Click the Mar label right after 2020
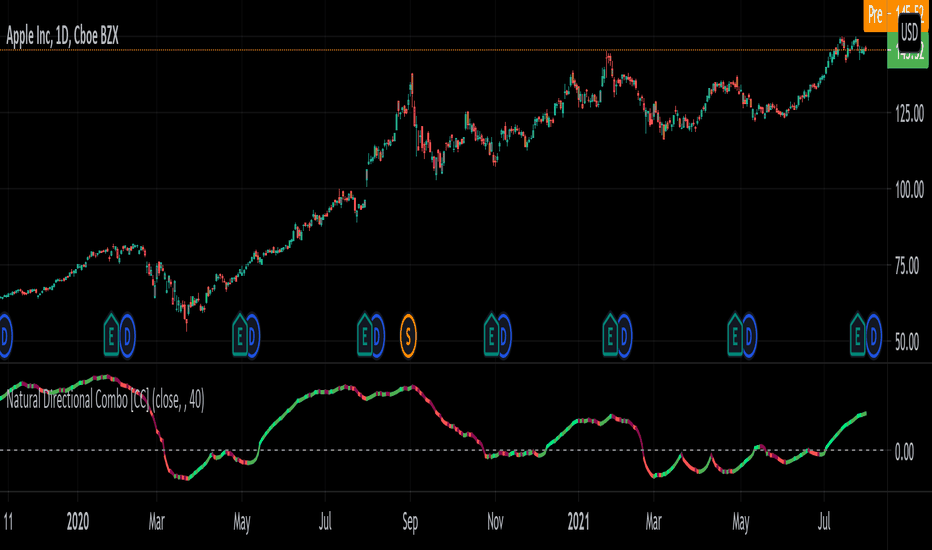This screenshot has width=932, height=550. 156,522
